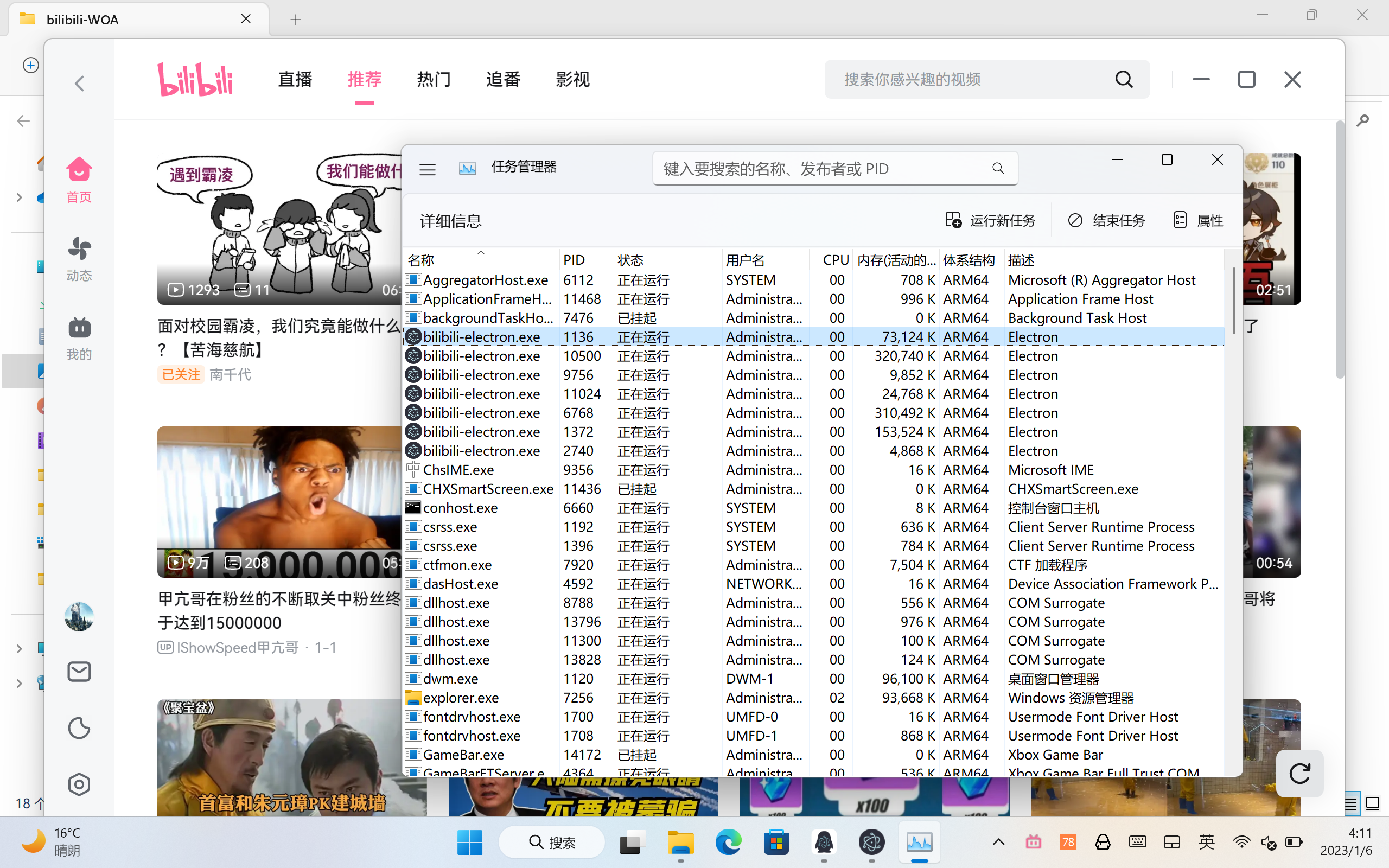Go back using bilibili back arrow
Viewport: 1389px width, 868px height.
79,84
